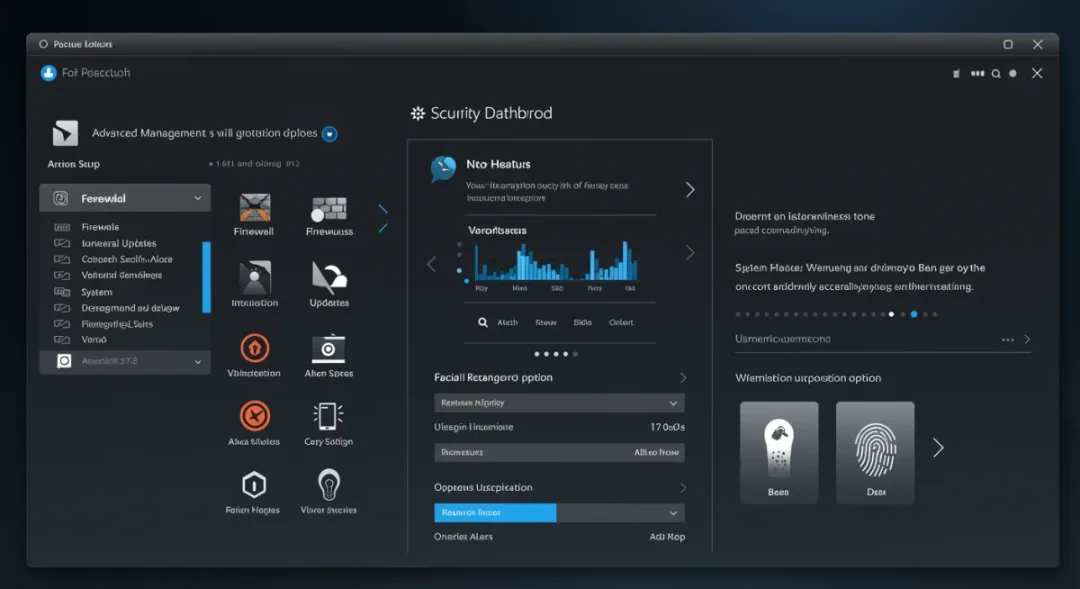Click the lower blue arrow beside Firewauss
This screenshot has height=589, width=1080.
point(383,227)
